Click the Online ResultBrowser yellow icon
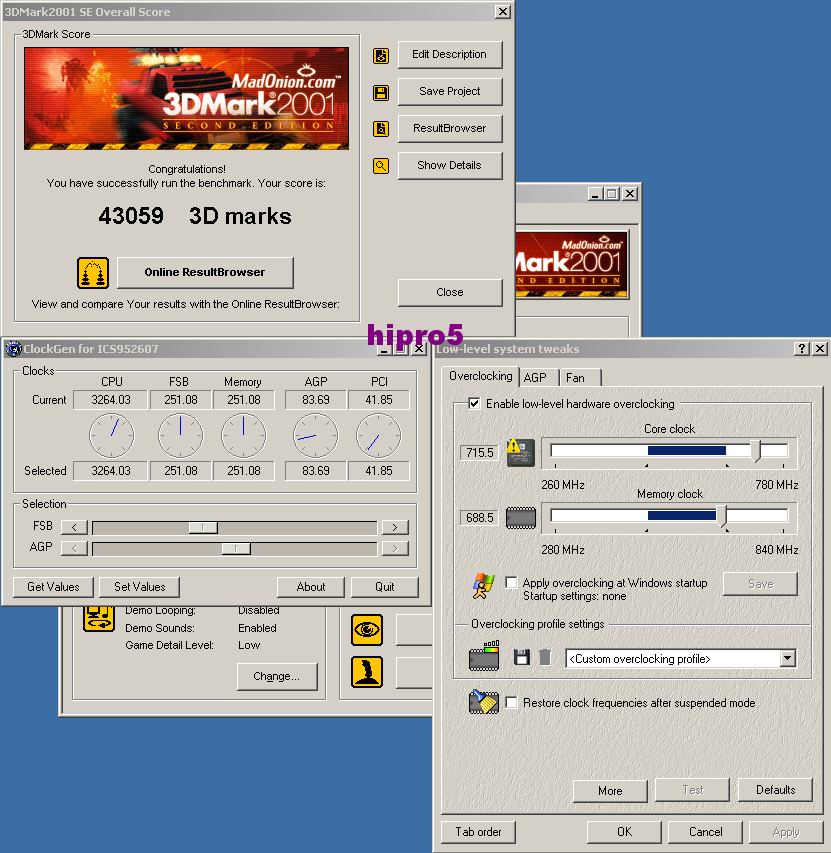The height and width of the screenshot is (853, 831). click(x=92, y=273)
